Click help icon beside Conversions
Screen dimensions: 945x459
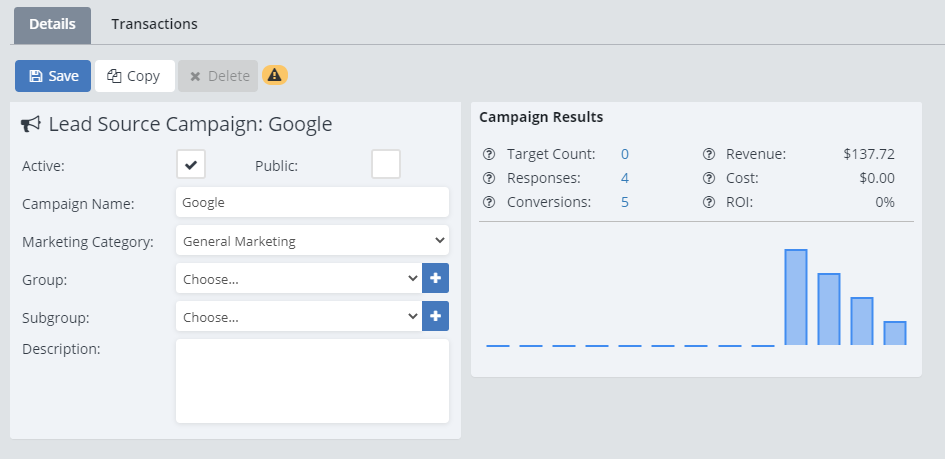pyautogui.click(x=489, y=202)
